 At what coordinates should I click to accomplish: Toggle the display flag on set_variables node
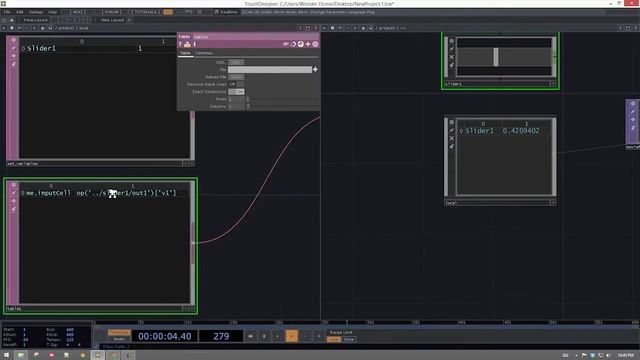click(13, 64)
